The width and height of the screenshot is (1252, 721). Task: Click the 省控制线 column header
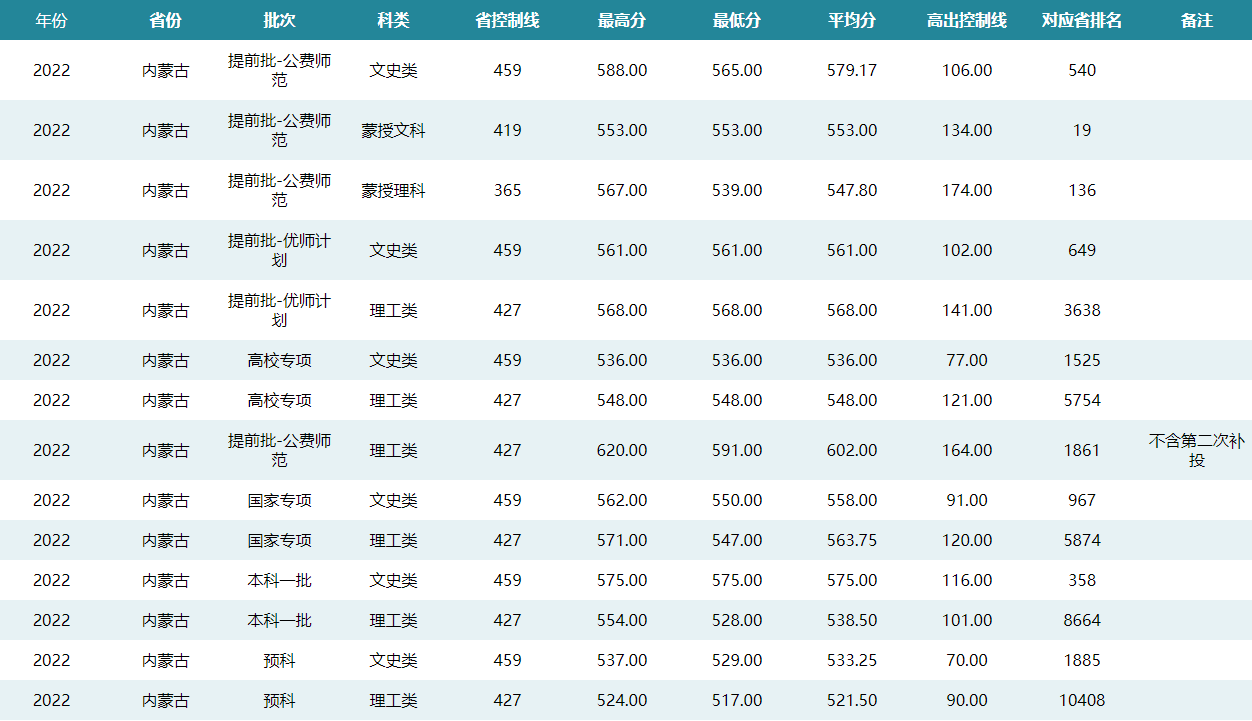[x=507, y=20]
